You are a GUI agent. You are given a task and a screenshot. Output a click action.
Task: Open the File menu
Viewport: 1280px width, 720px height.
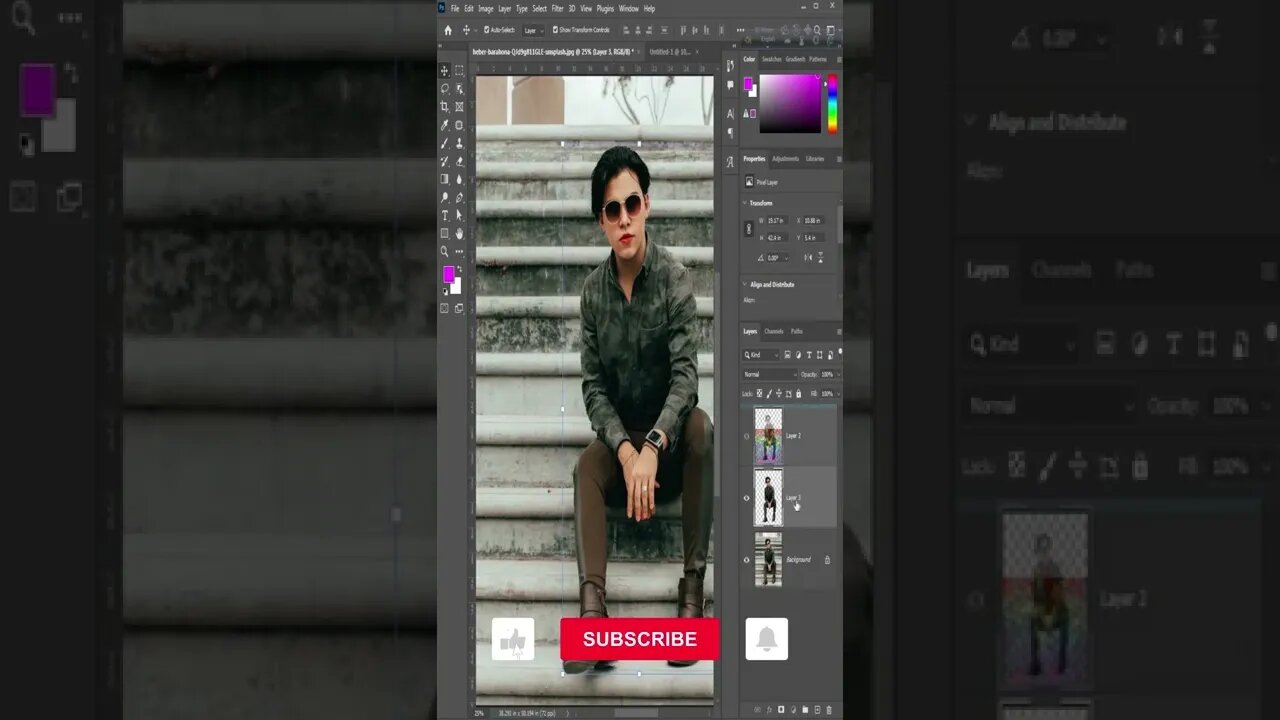point(455,8)
